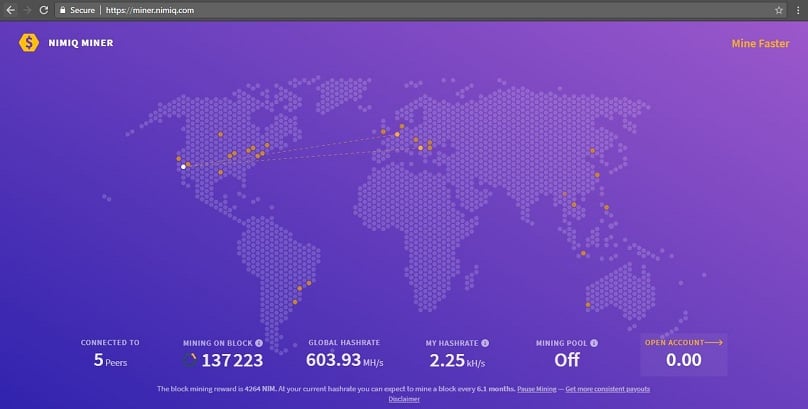
Task: Click the 5 Peers connected count
Action: pyautogui.click(x=110, y=360)
